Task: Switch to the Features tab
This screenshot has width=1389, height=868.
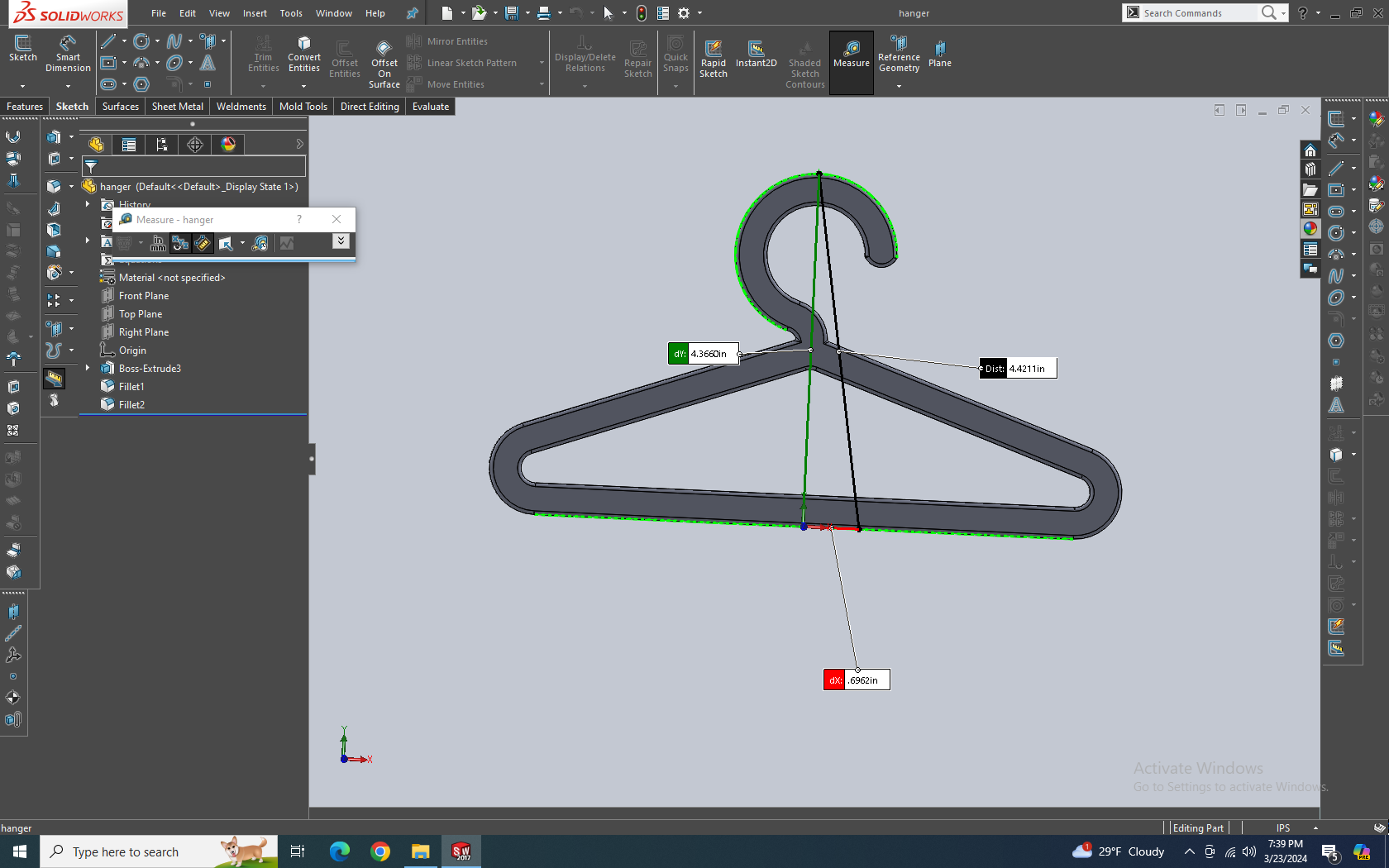Action: 25,107
